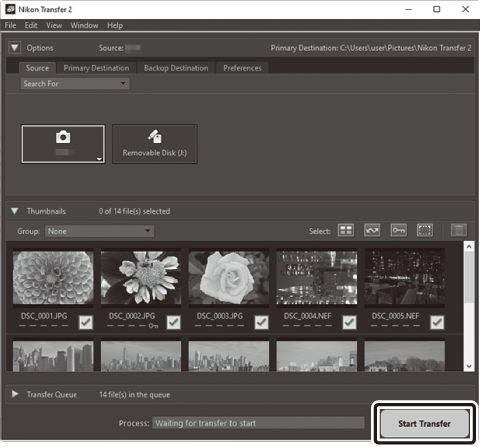Click the deselect all dashed-rectangle icon
The image size is (480, 447).
pyautogui.click(x=425, y=230)
